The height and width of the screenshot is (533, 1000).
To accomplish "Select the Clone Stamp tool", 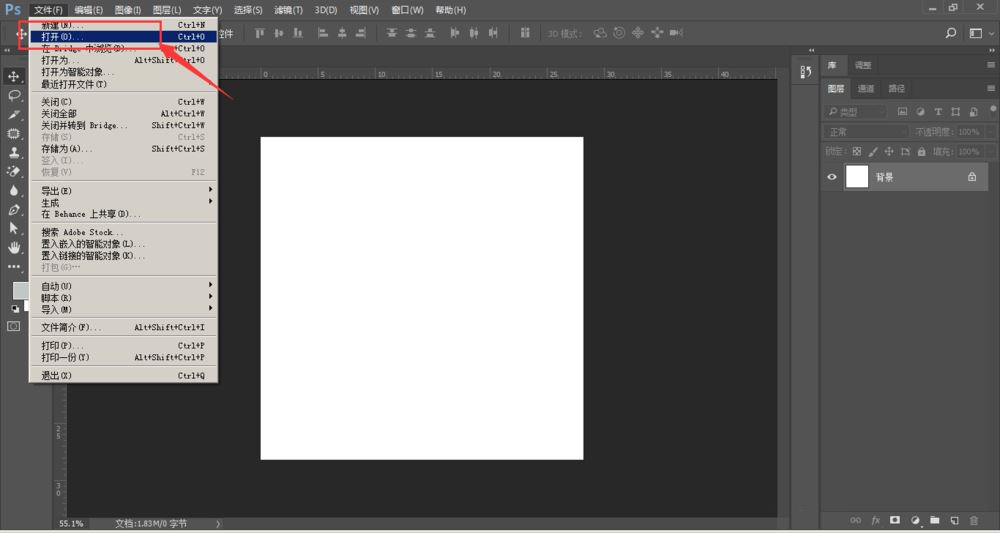I will (x=13, y=153).
